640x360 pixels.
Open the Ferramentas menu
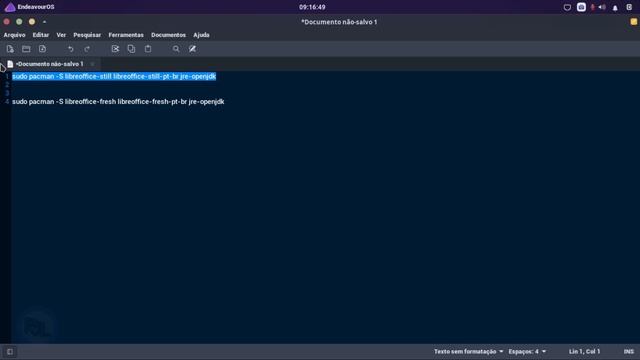[126, 35]
